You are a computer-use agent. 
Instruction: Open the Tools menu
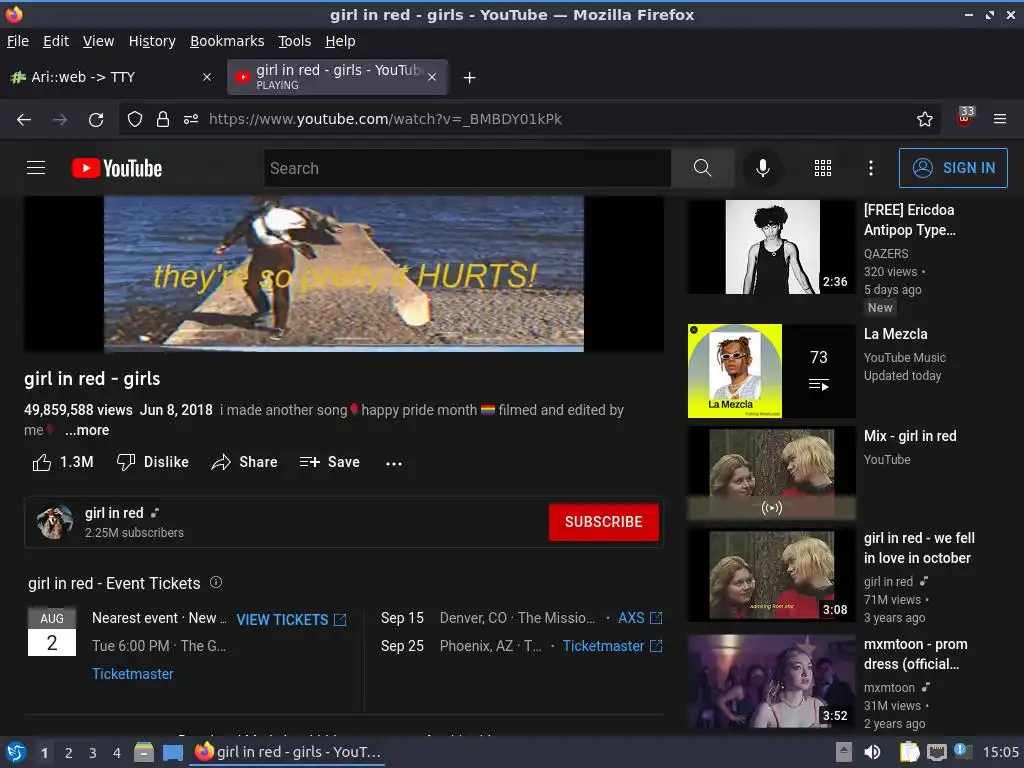click(295, 41)
